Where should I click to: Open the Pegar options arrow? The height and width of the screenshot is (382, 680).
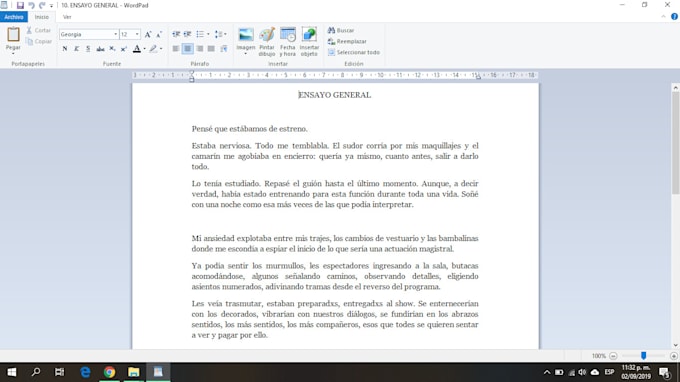coord(13,53)
